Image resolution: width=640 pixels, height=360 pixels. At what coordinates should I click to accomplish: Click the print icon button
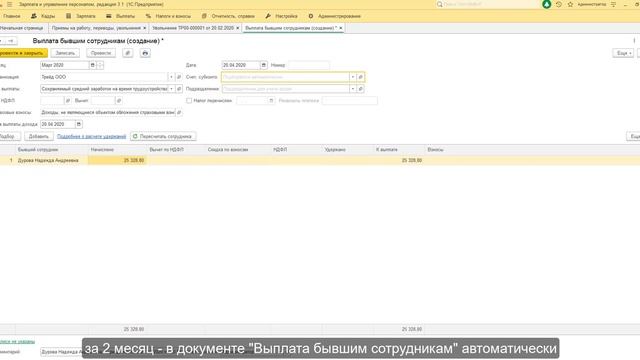[145, 53]
